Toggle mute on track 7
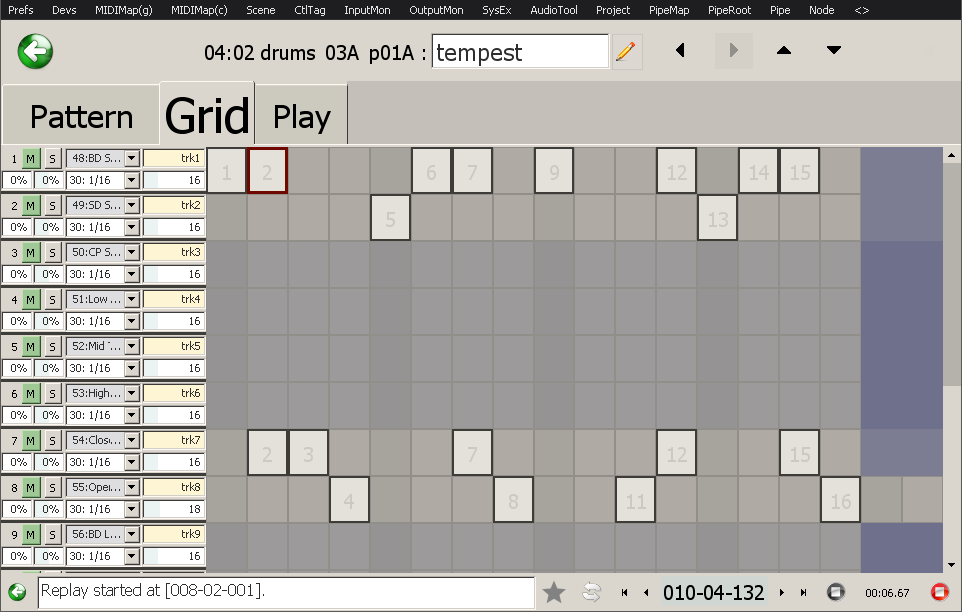Viewport: 962px width, 612px height. tap(31, 440)
